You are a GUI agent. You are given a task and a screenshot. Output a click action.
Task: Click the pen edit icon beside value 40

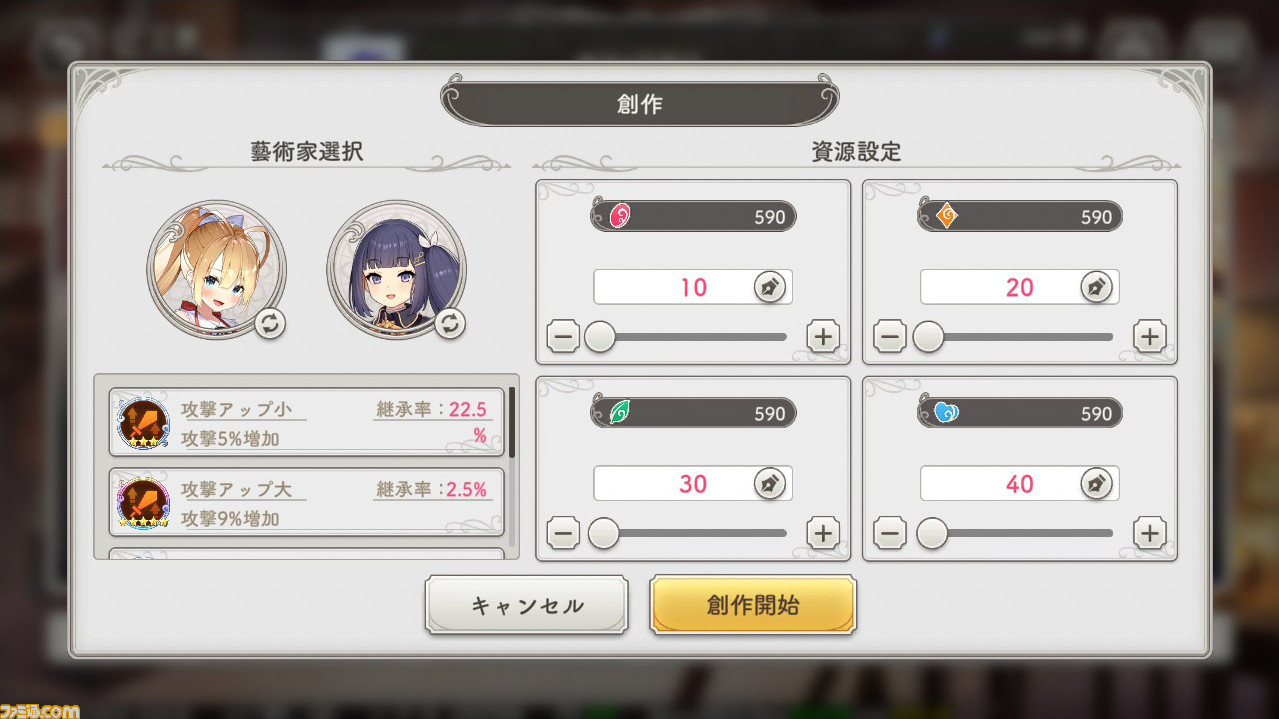point(1096,484)
